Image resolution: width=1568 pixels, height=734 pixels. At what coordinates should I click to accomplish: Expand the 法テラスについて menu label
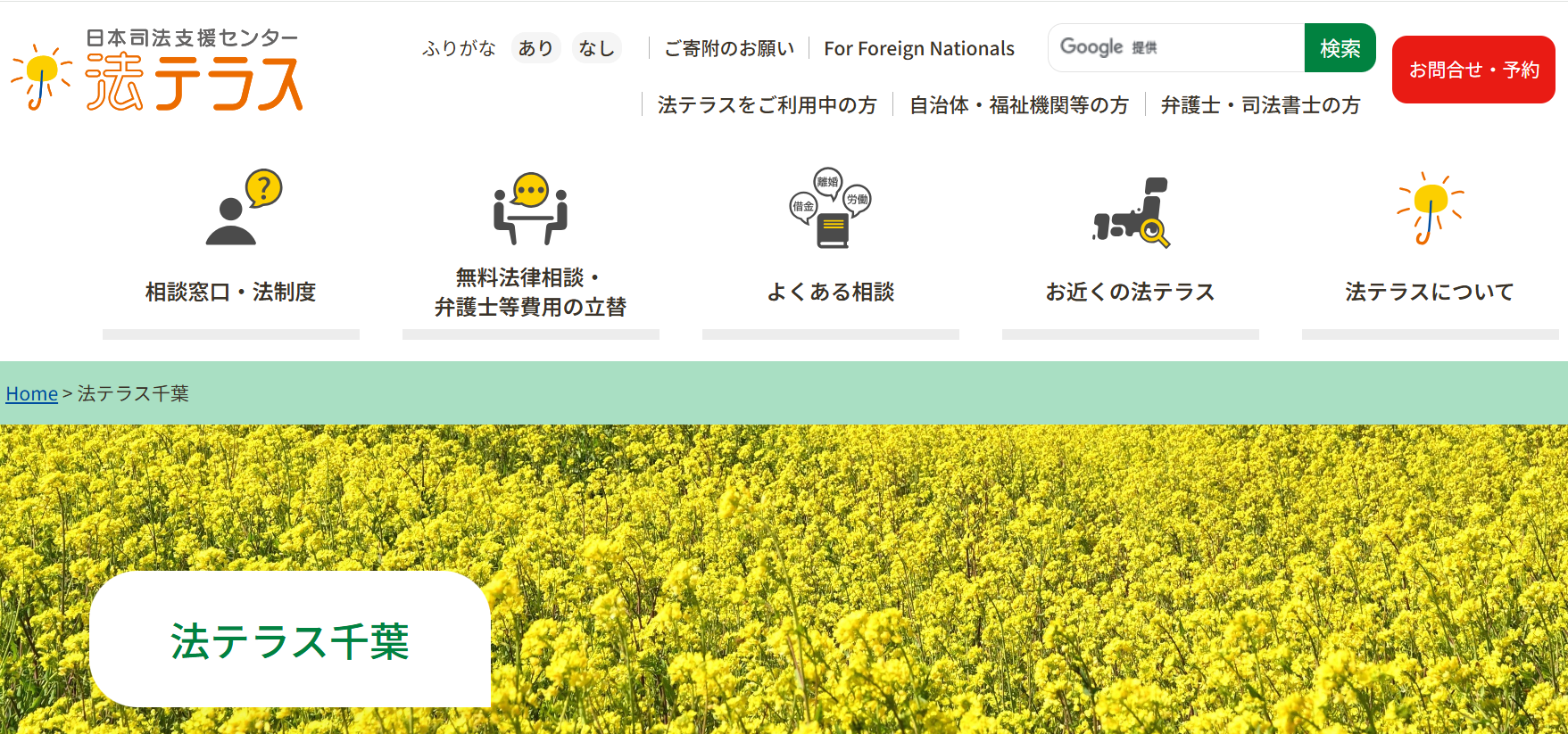1430,292
